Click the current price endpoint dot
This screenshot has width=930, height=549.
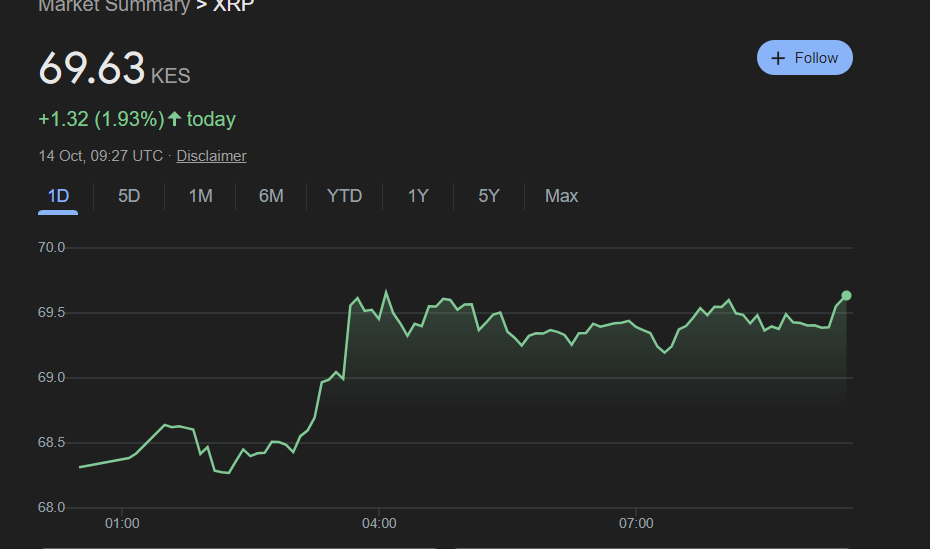tap(846, 295)
